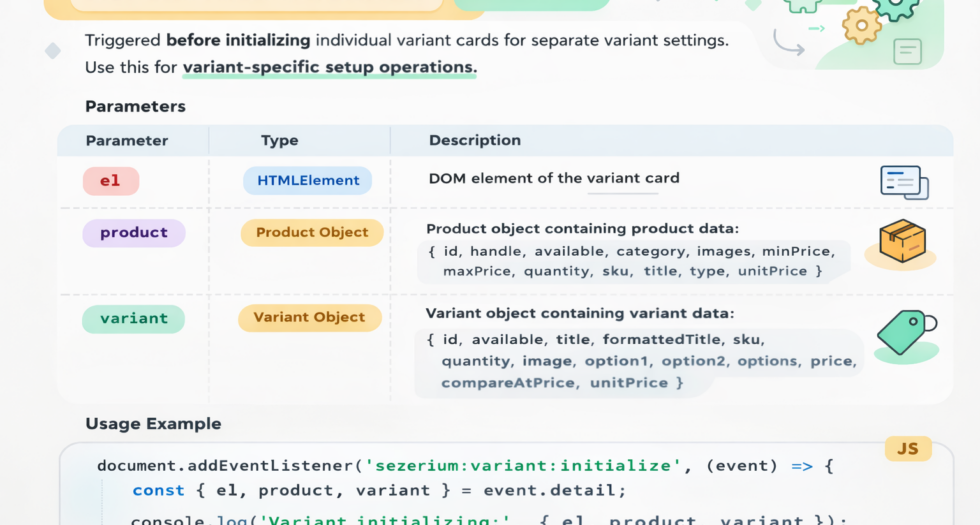Click the orange package box icon

(901, 241)
